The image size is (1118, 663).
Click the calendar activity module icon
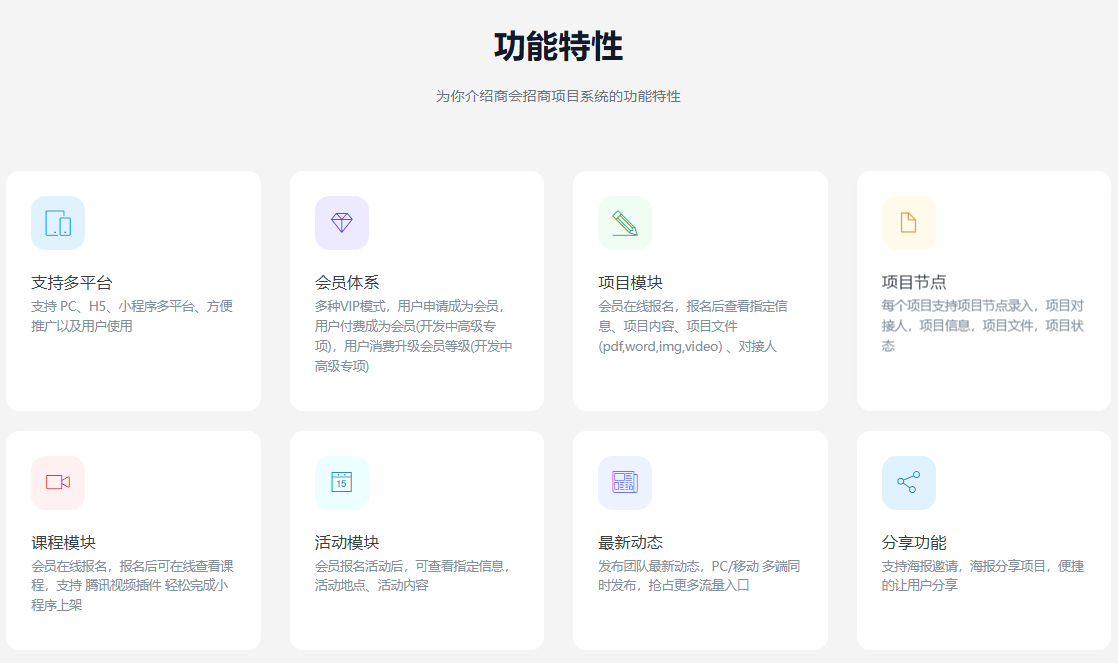pyautogui.click(x=342, y=483)
